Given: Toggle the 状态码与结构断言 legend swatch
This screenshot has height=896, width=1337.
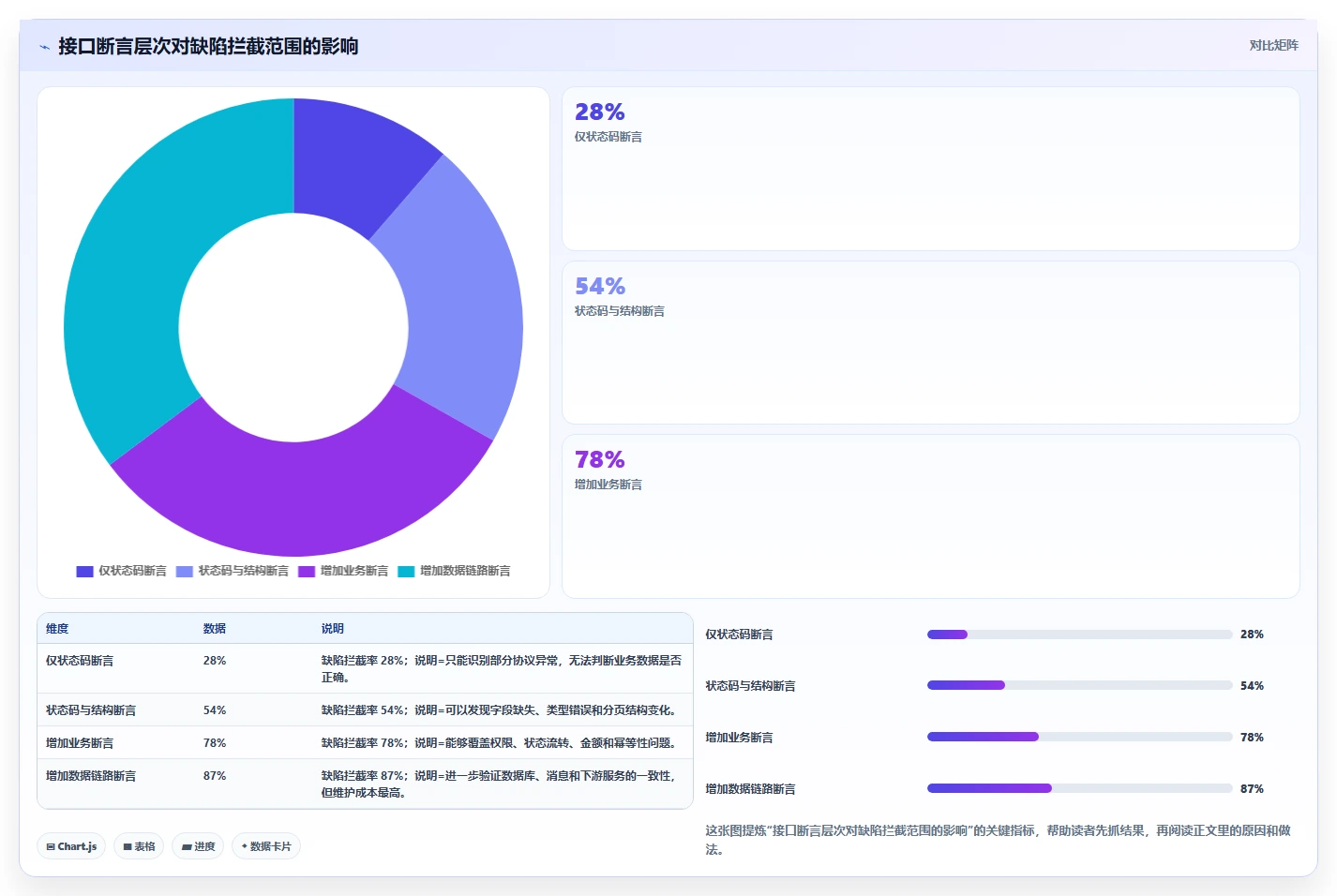Looking at the screenshot, I should tap(185, 571).
